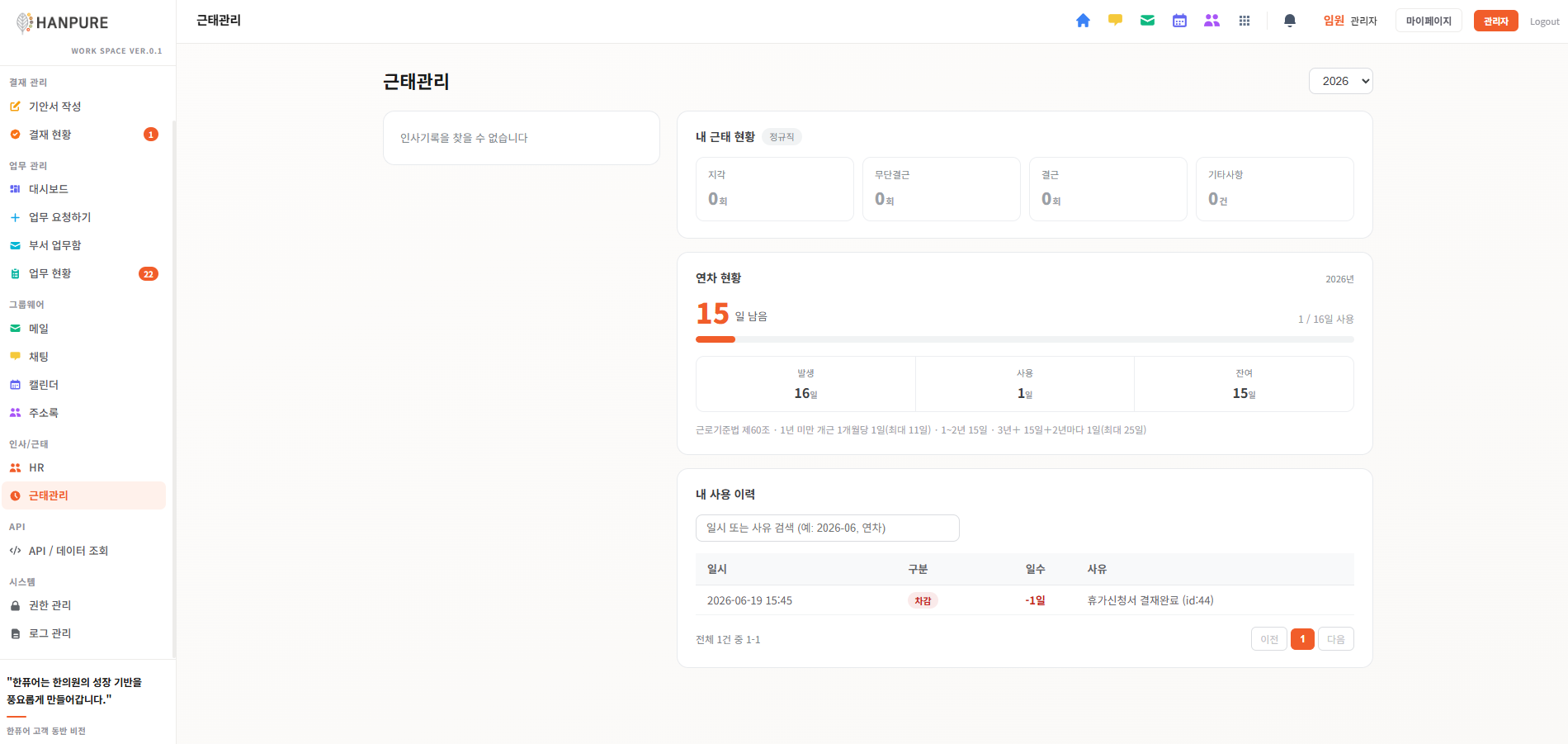The image size is (1568, 744).
Task: Click the 주소록 people icon in the sidebar
Action: (x=15, y=413)
